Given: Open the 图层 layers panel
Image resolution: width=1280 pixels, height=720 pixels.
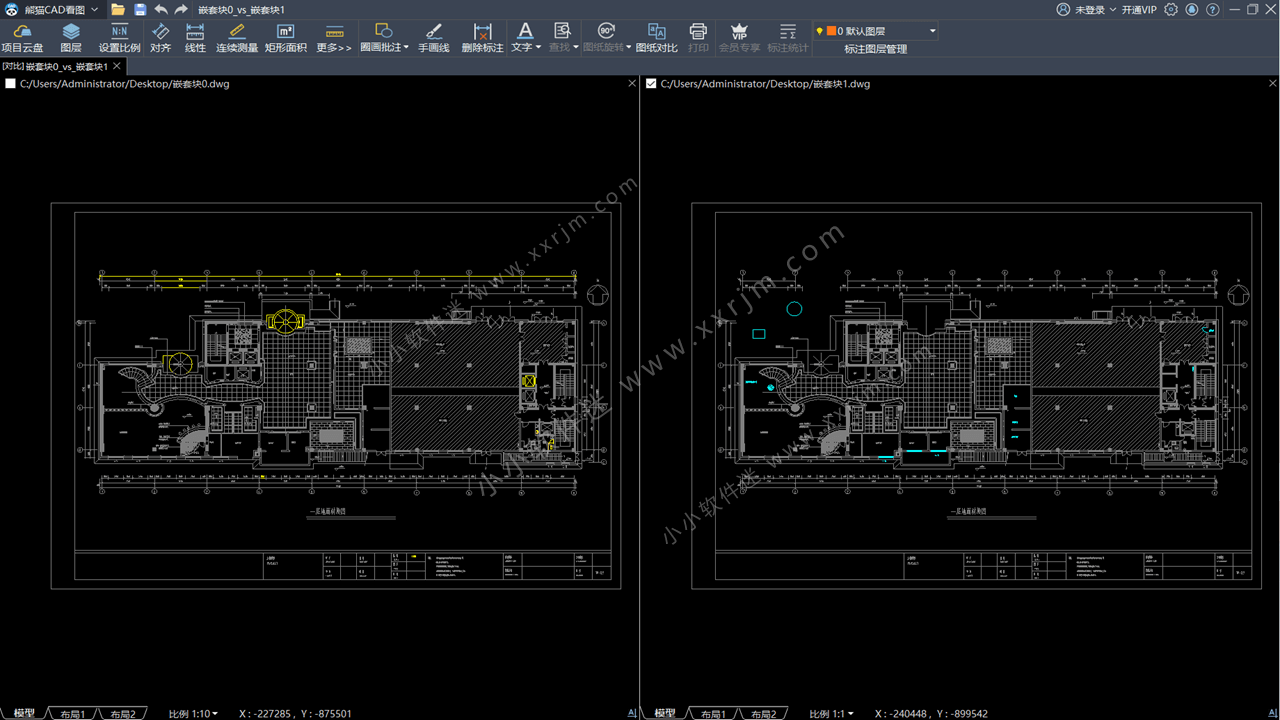Looking at the screenshot, I should click(x=71, y=39).
